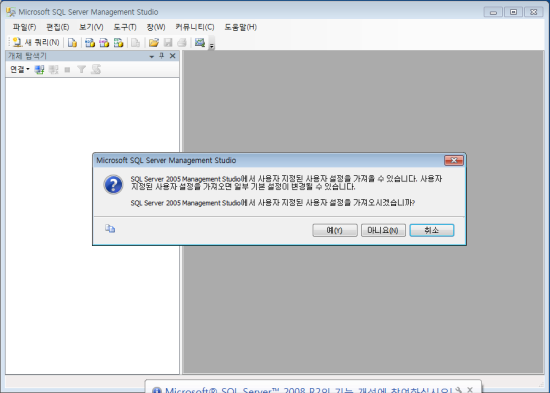Open the Object Explorer window position dropdown arrow
Screen dimensions: 550x393
152,56
